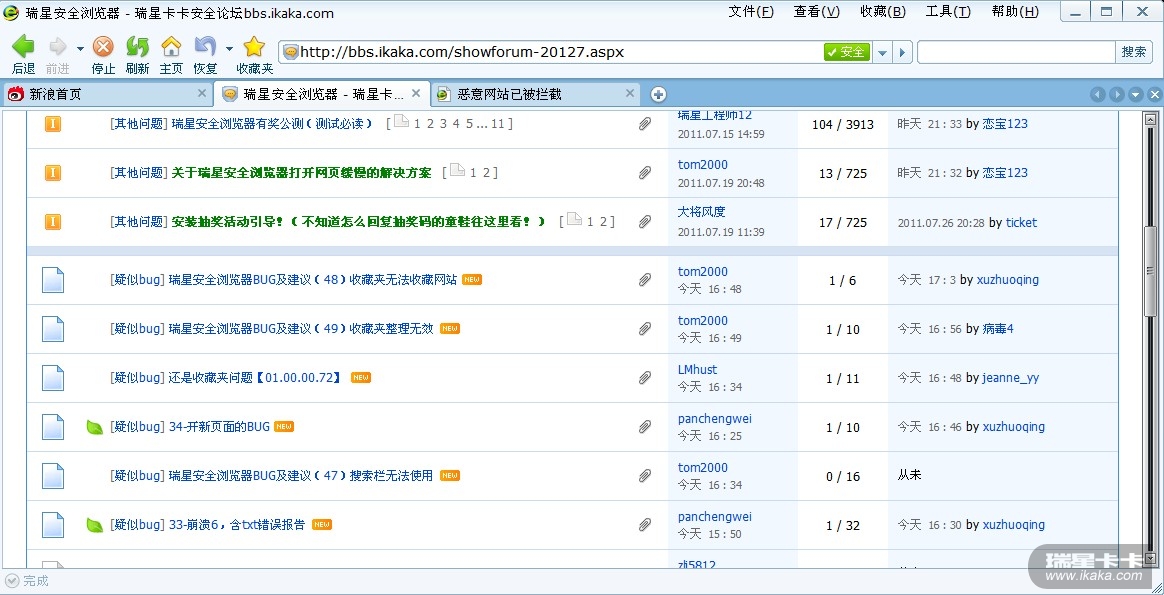Click the 搜索 search button
Image resolution: width=1164 pixels, height=595 pixels.
click(x=1134, y=52)
